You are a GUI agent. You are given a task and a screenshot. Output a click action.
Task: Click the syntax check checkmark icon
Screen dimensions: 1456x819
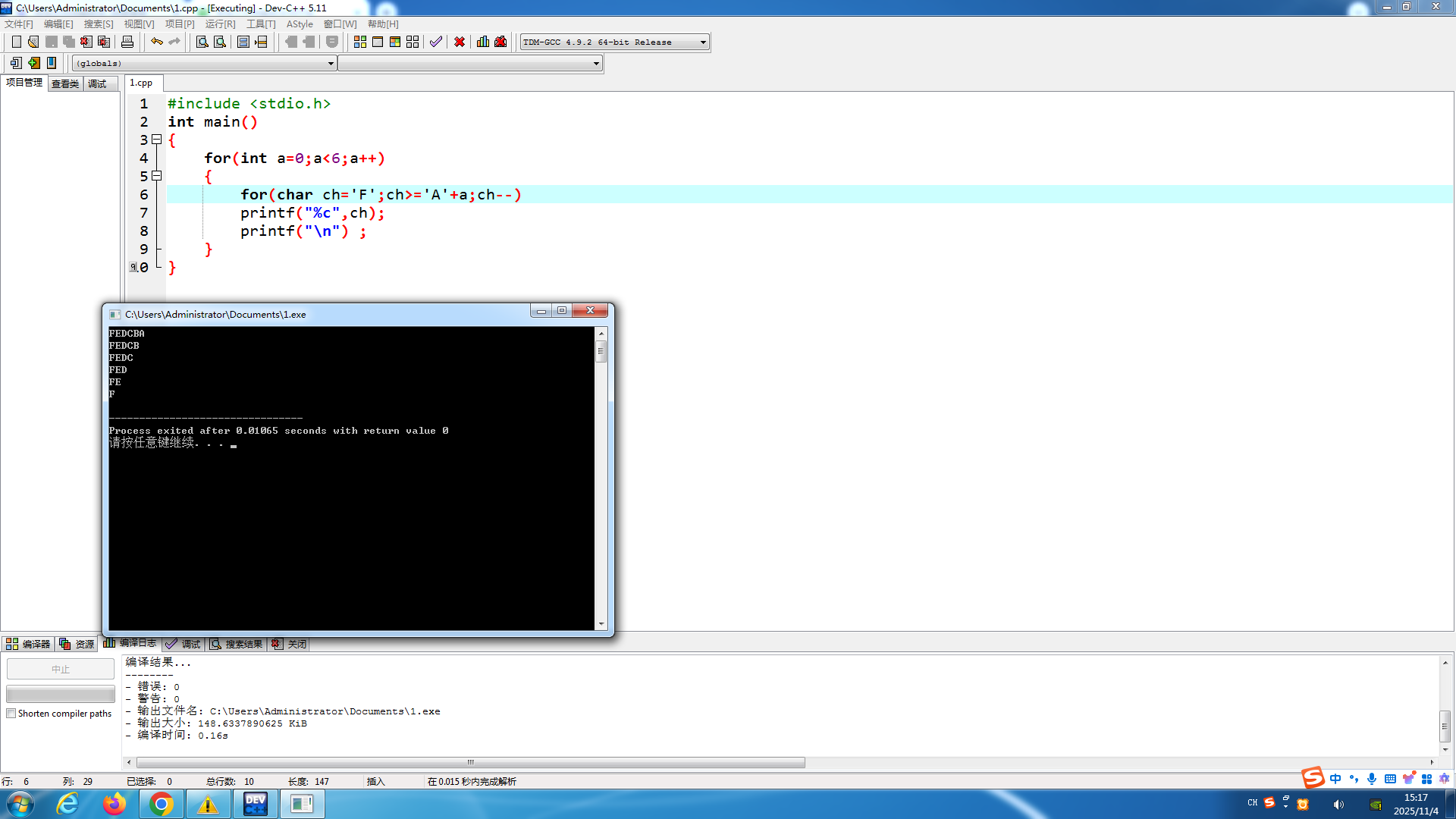click(x=436, y=42)
